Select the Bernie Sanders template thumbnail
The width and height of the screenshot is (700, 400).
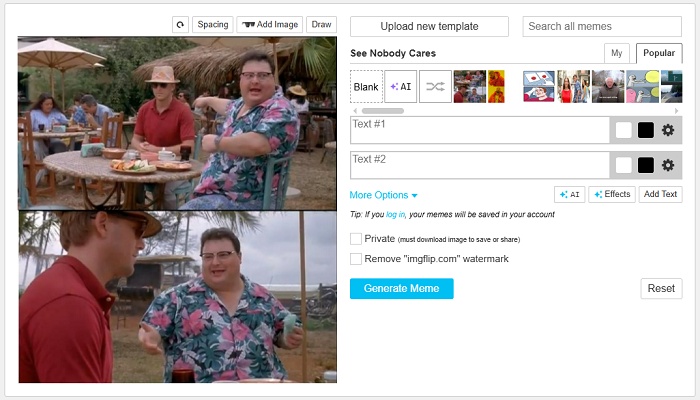[607, 87]
